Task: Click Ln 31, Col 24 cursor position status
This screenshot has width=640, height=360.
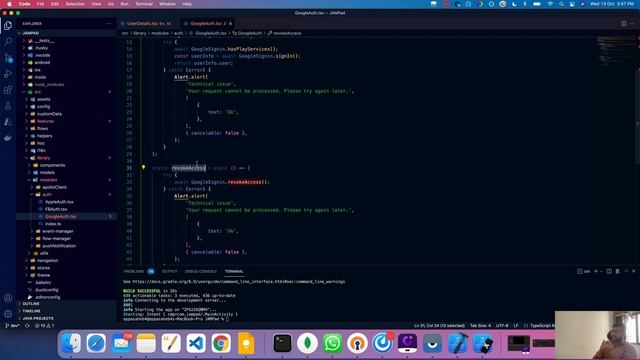Action: (439, 326)
